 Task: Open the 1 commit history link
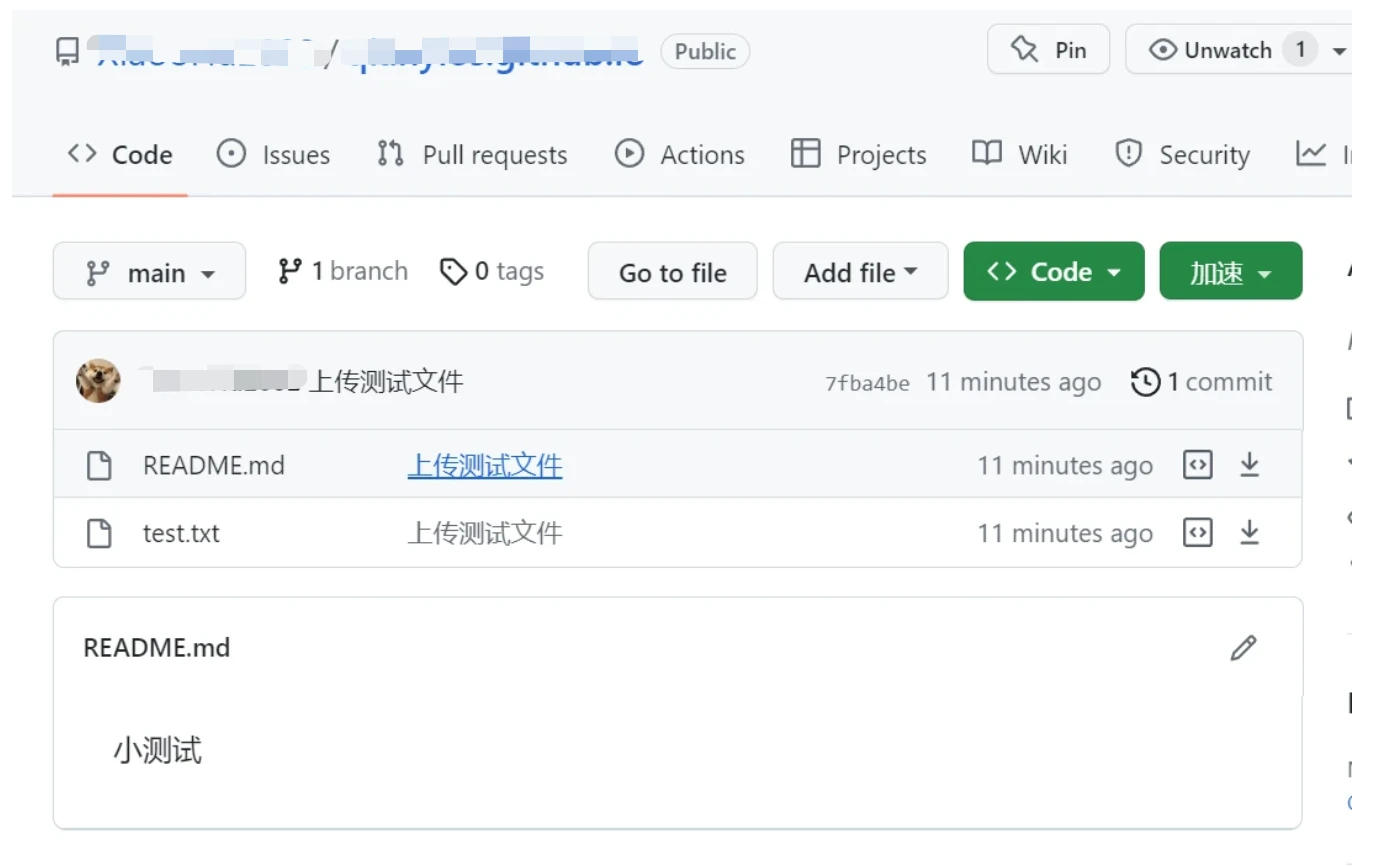[1202, 381]
